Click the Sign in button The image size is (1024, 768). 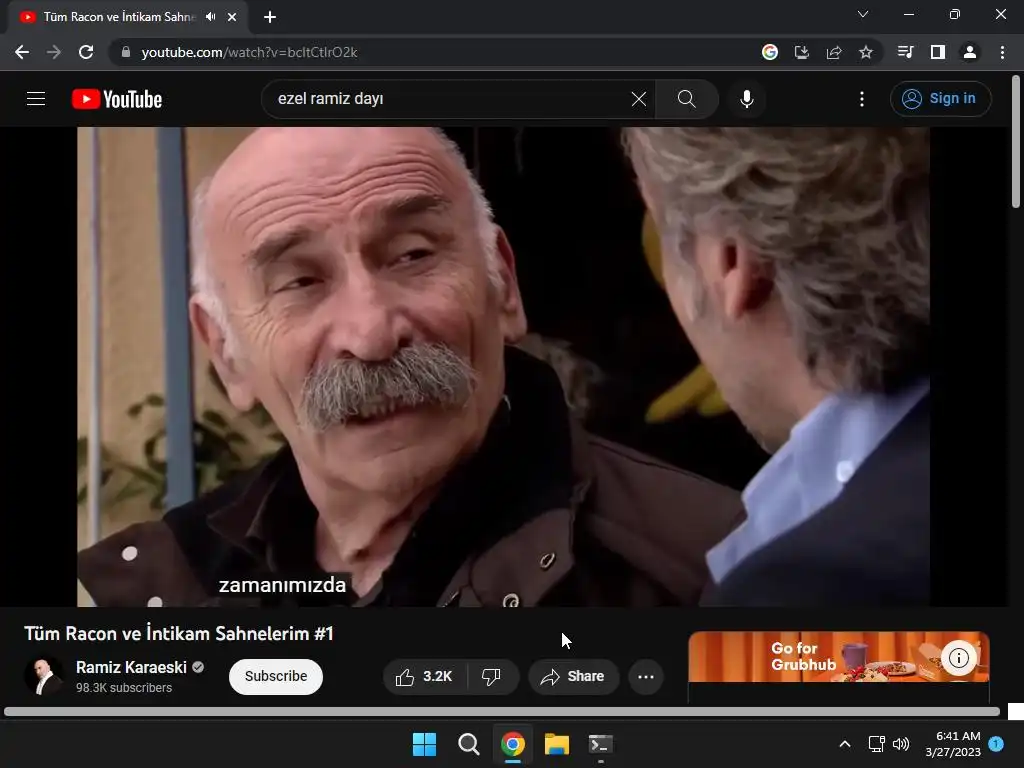point(940,99)
